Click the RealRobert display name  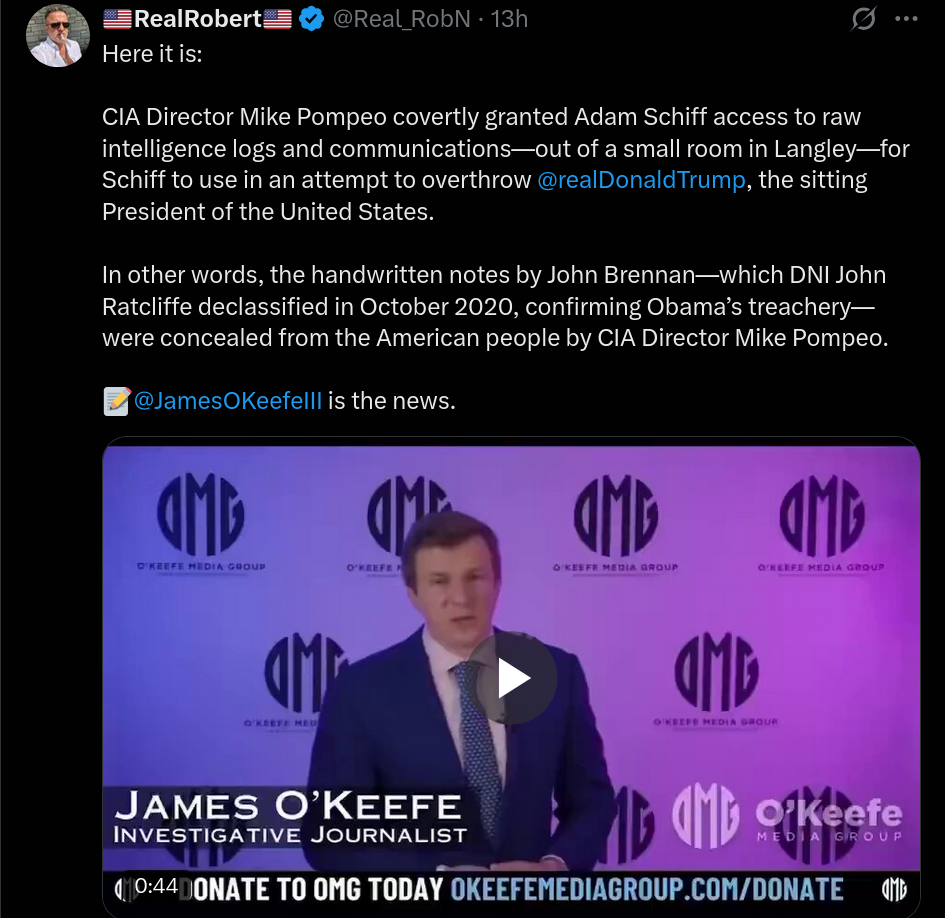(x=197, y=19)
